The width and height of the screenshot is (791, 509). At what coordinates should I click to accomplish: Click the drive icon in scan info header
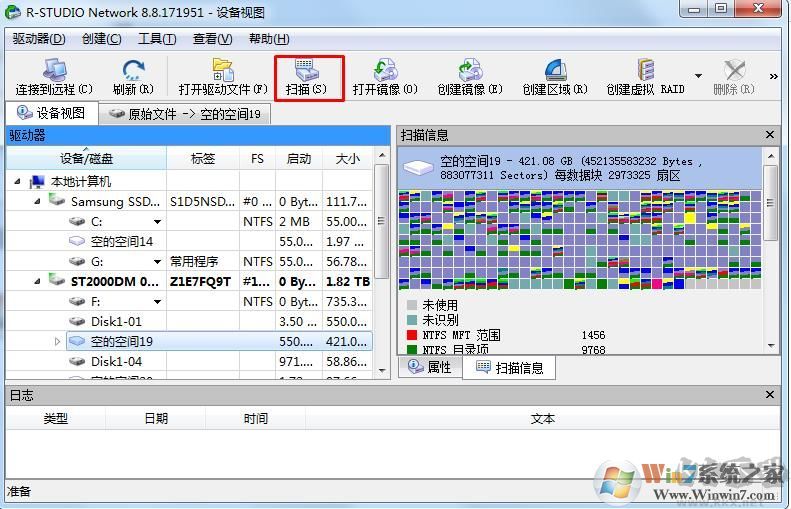tap(418, 167)
